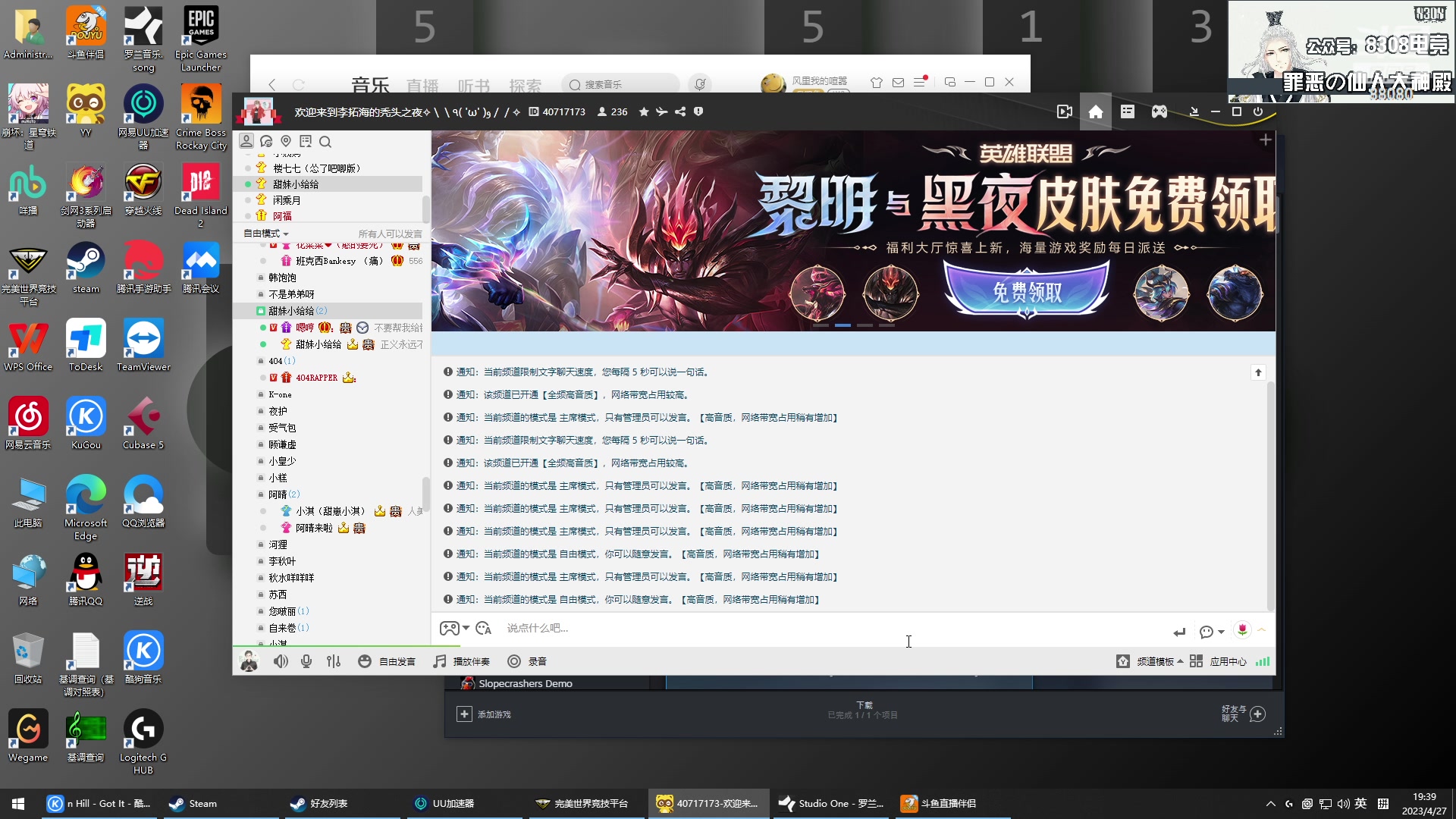Open the emoji smiley picker near 自由发言
Viewport: 1456px width, 819px height.
click(x=364, y=661)
